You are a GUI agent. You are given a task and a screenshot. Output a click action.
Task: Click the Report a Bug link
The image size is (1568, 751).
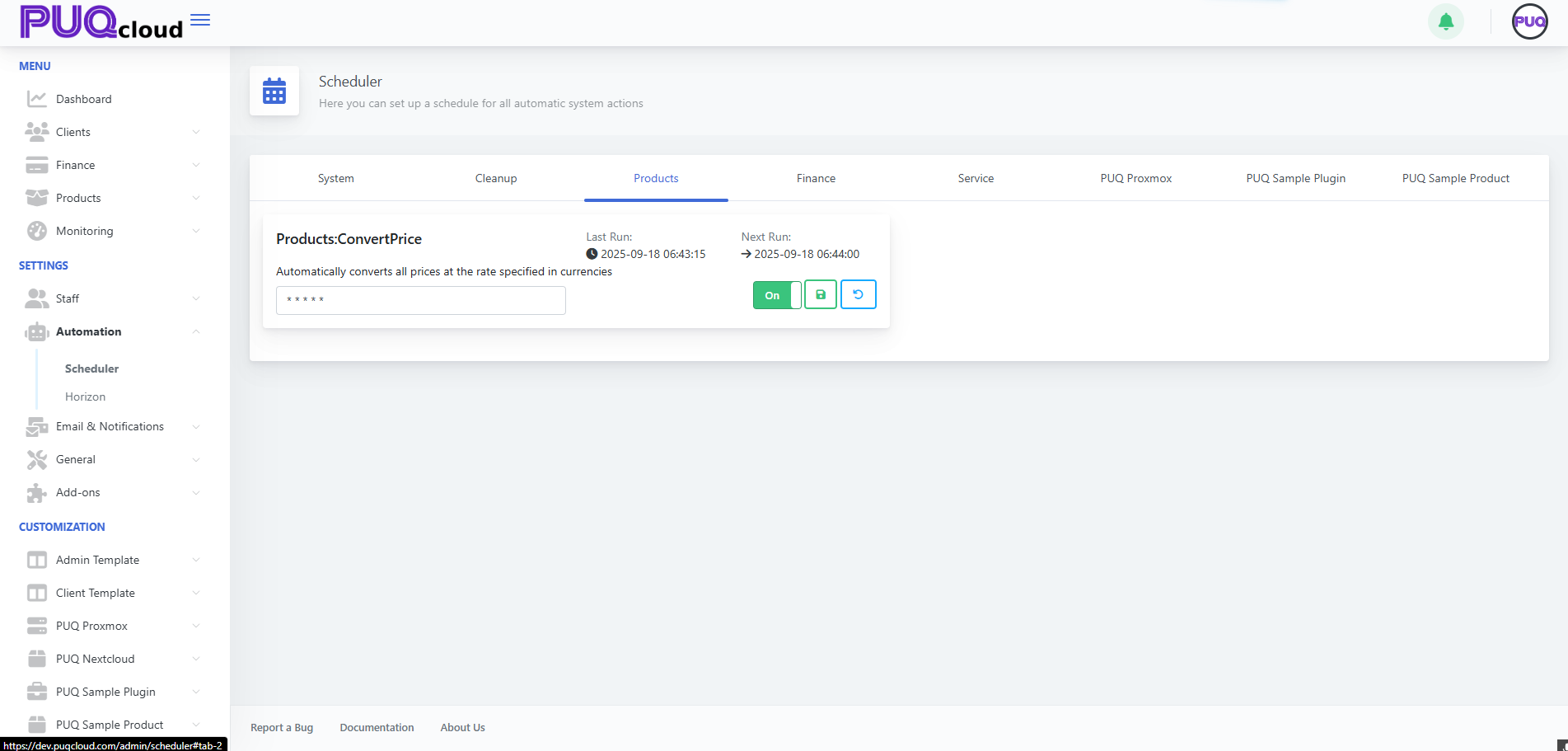click(282, 727)
